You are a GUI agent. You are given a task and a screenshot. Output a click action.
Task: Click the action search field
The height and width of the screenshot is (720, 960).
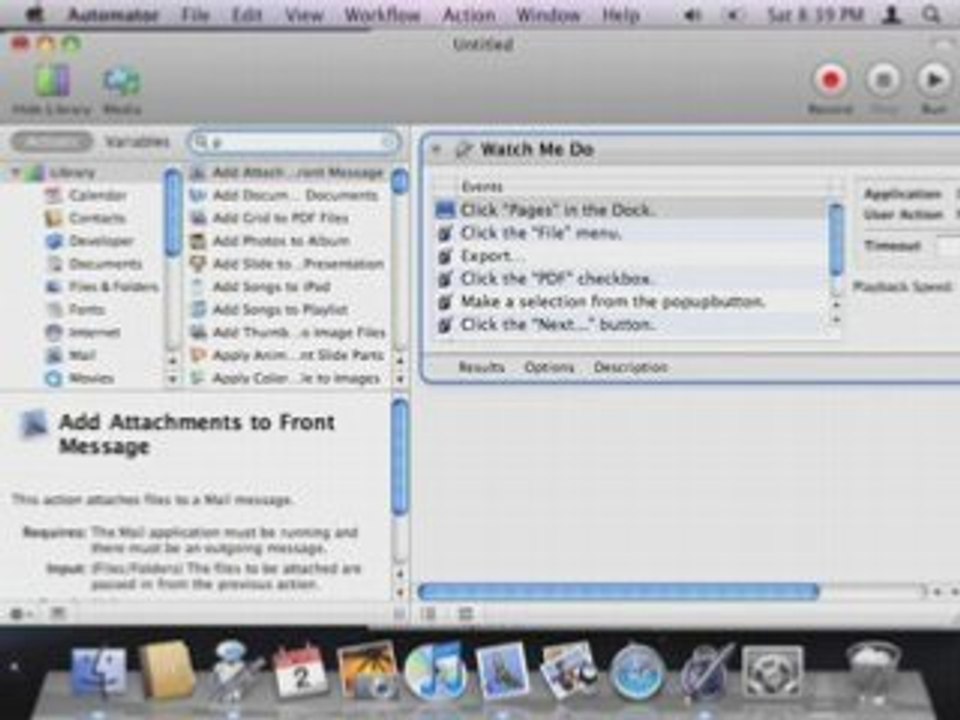(294, 142)
